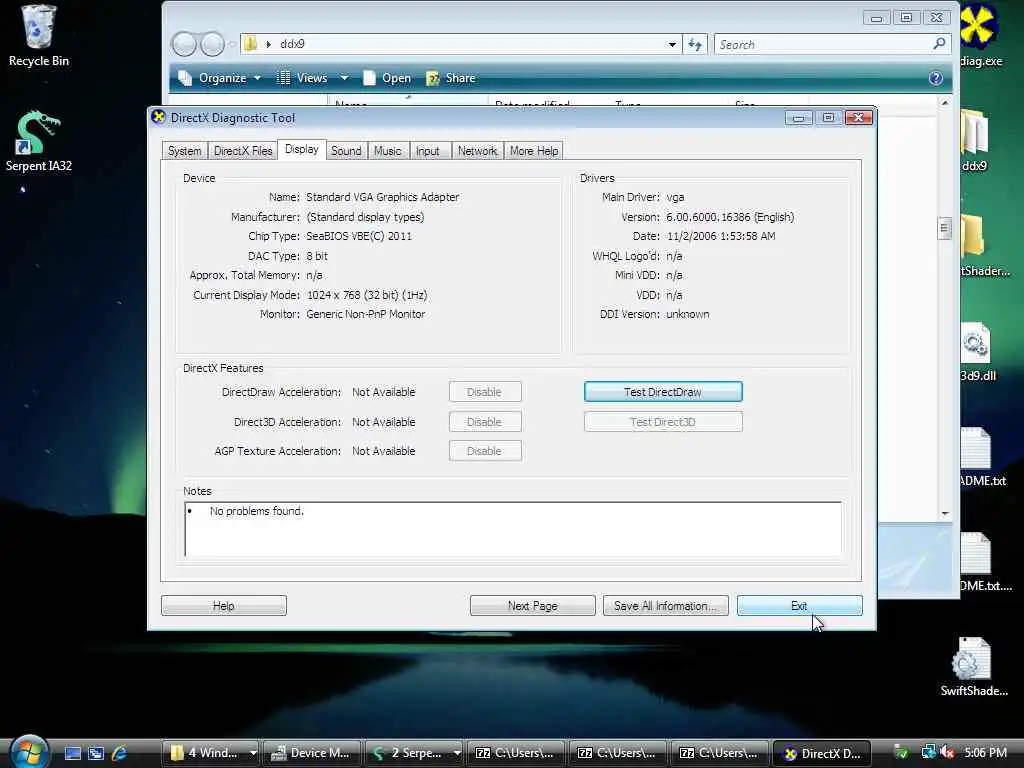Click the Explorer forward navigation button

212,44
